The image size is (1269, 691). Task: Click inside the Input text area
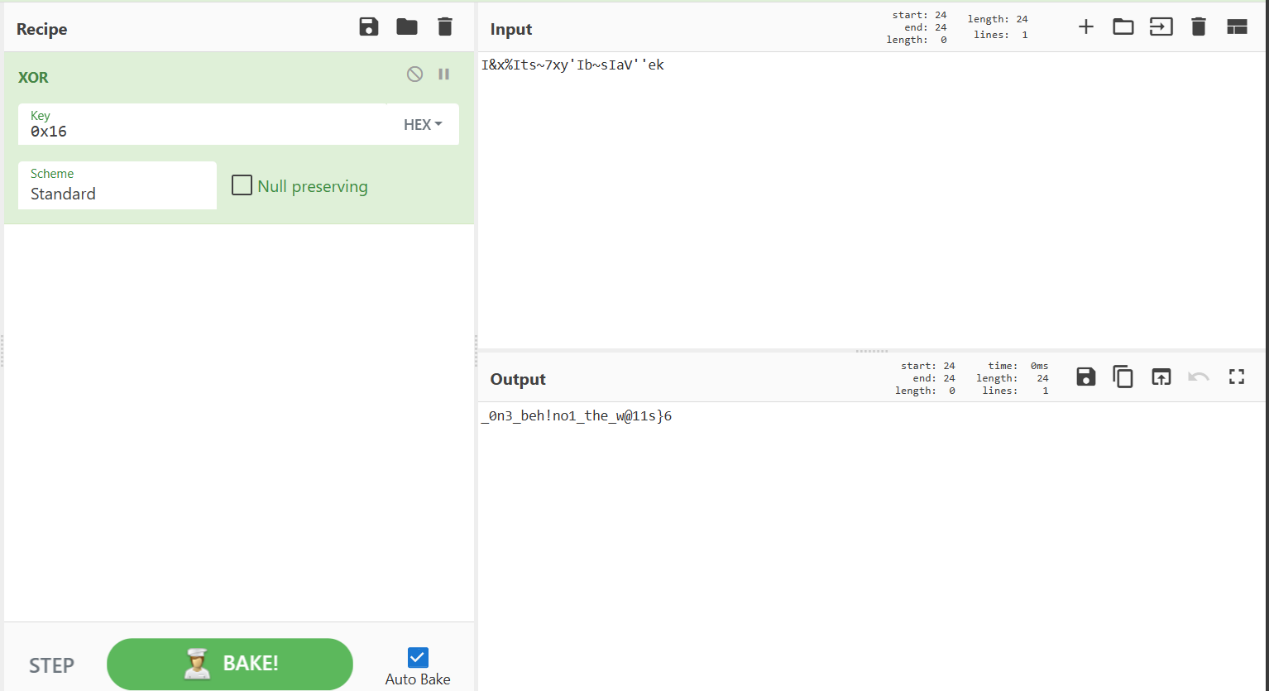point(872,200)
